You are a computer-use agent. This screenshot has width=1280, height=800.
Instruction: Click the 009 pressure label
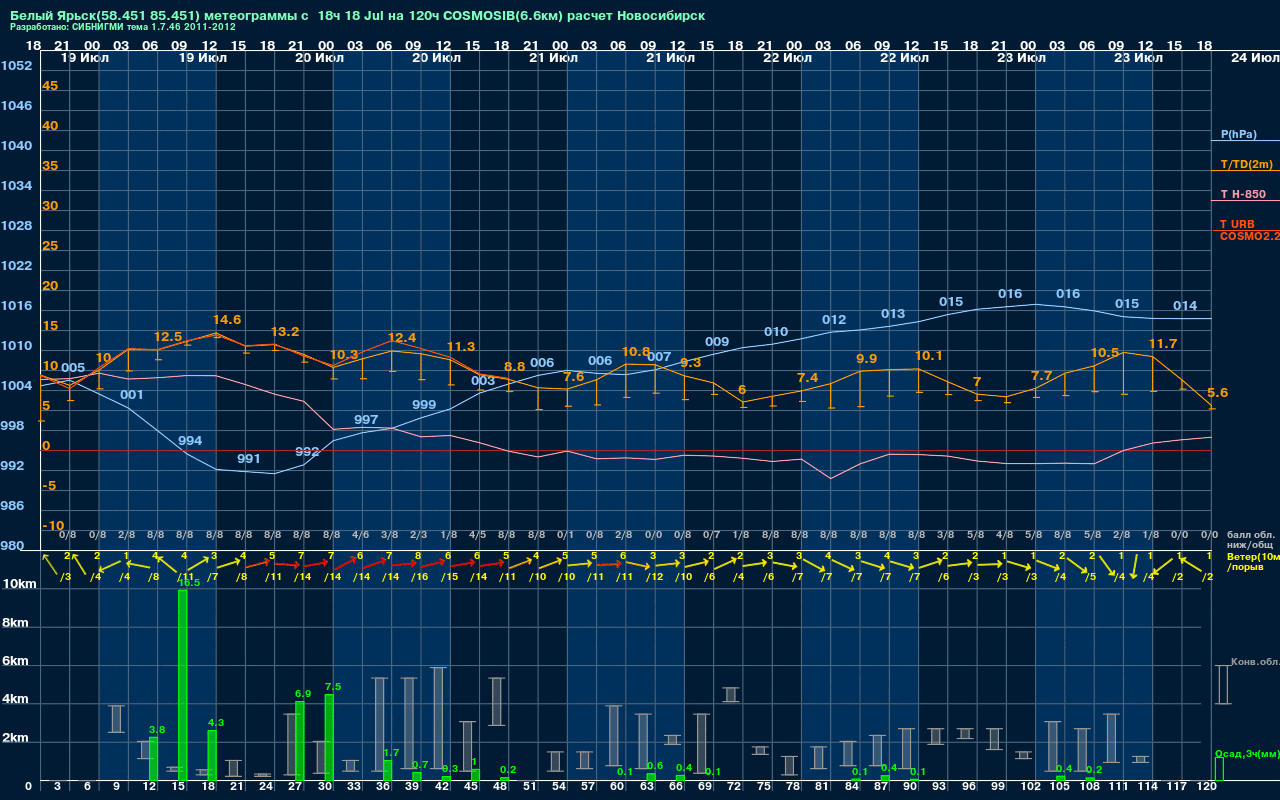coord(717,342)
